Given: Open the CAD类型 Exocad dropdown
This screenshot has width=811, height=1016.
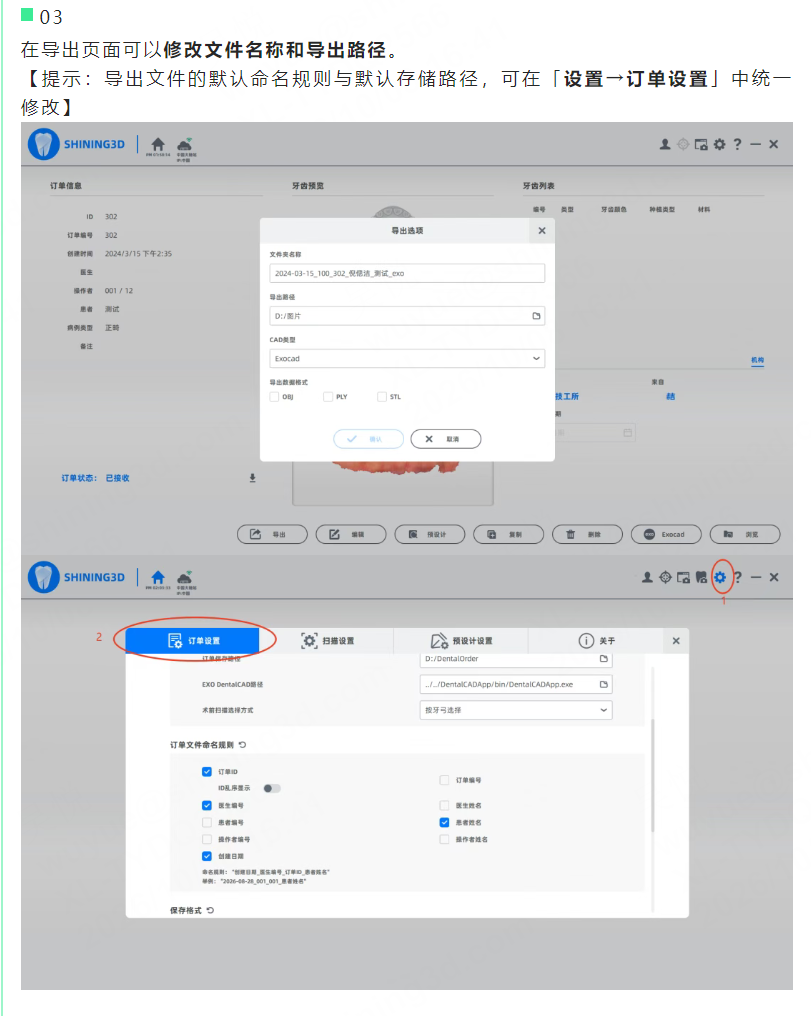Looking at the screenshot, I should coord(407,358).
